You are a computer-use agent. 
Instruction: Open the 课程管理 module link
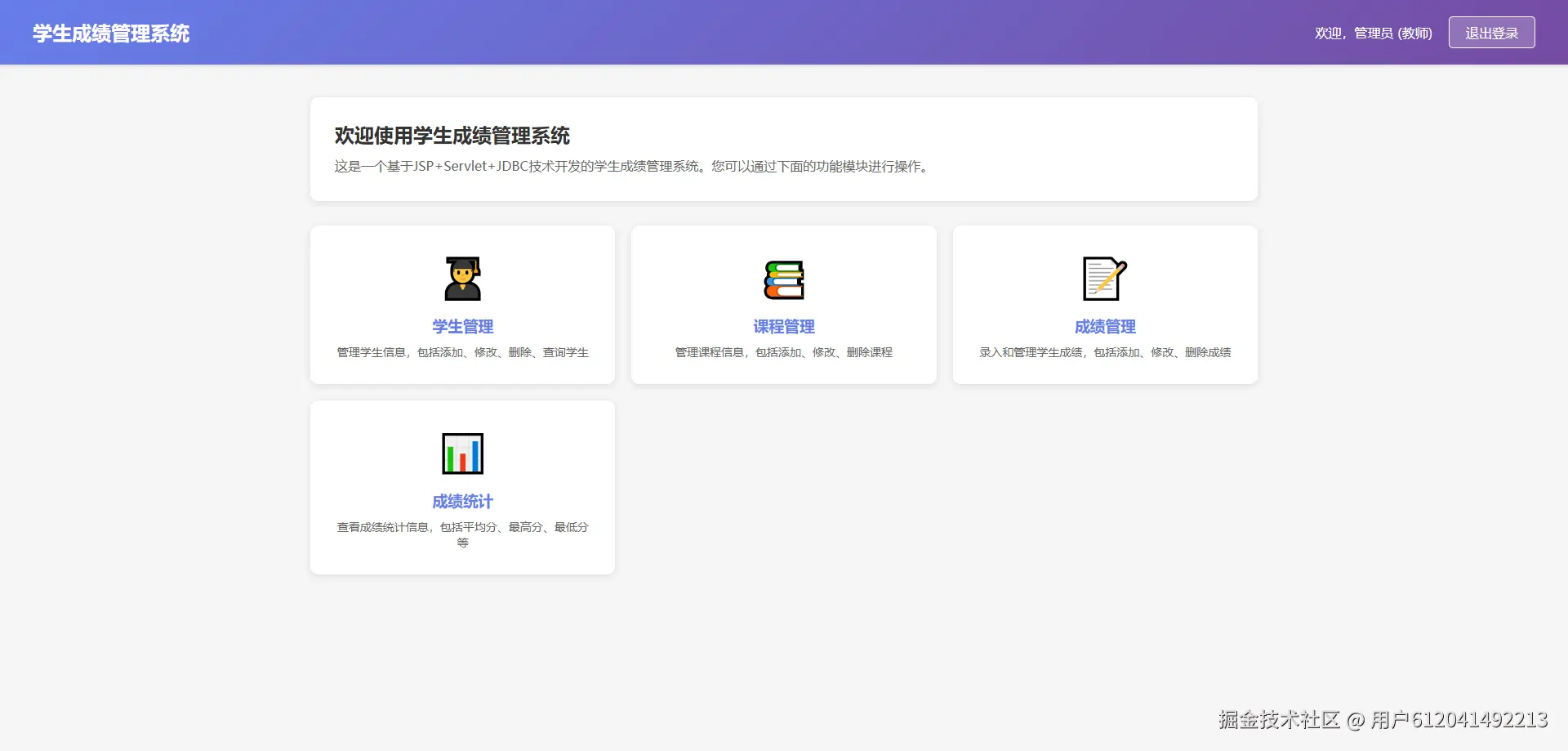pos(784,327)
